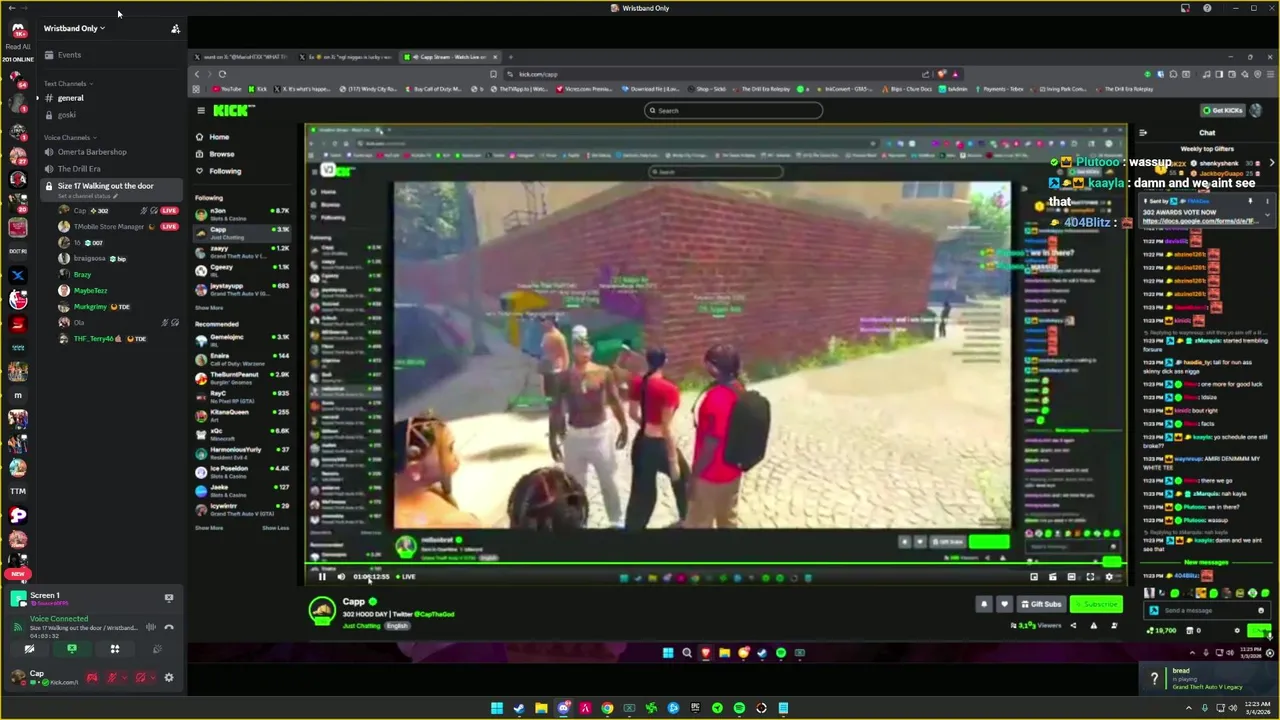Screen dimensions: 1280x720
Task: Reload the shared browser page
Action: click(x=222, y=74)
